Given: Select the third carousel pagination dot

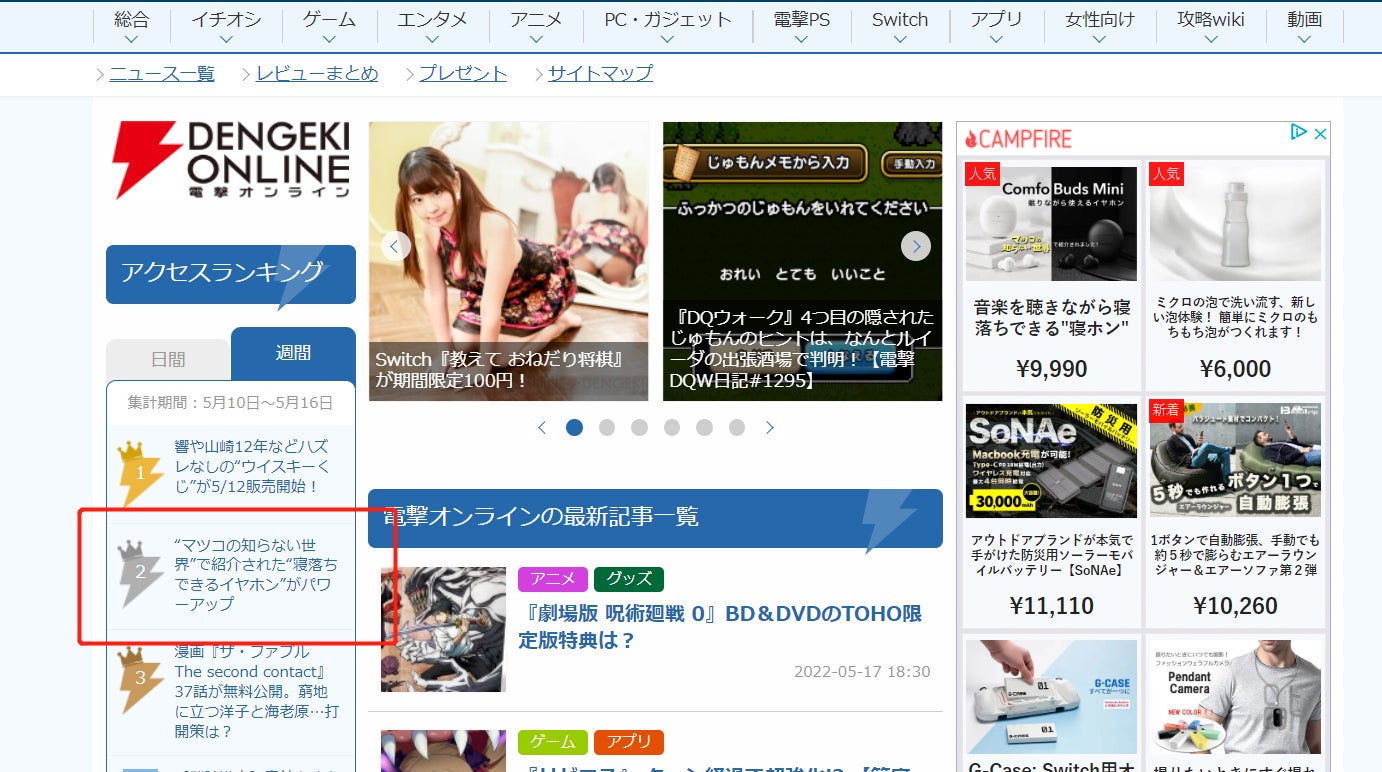Looking at the screenshot, I should click(x=639, y=428).
